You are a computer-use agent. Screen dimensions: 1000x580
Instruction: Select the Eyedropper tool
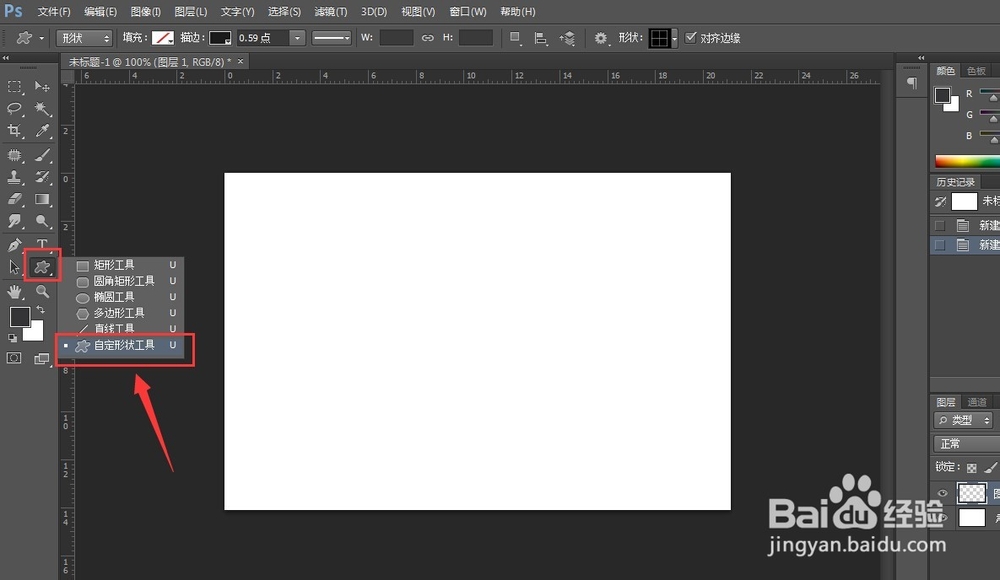point(42,131)
